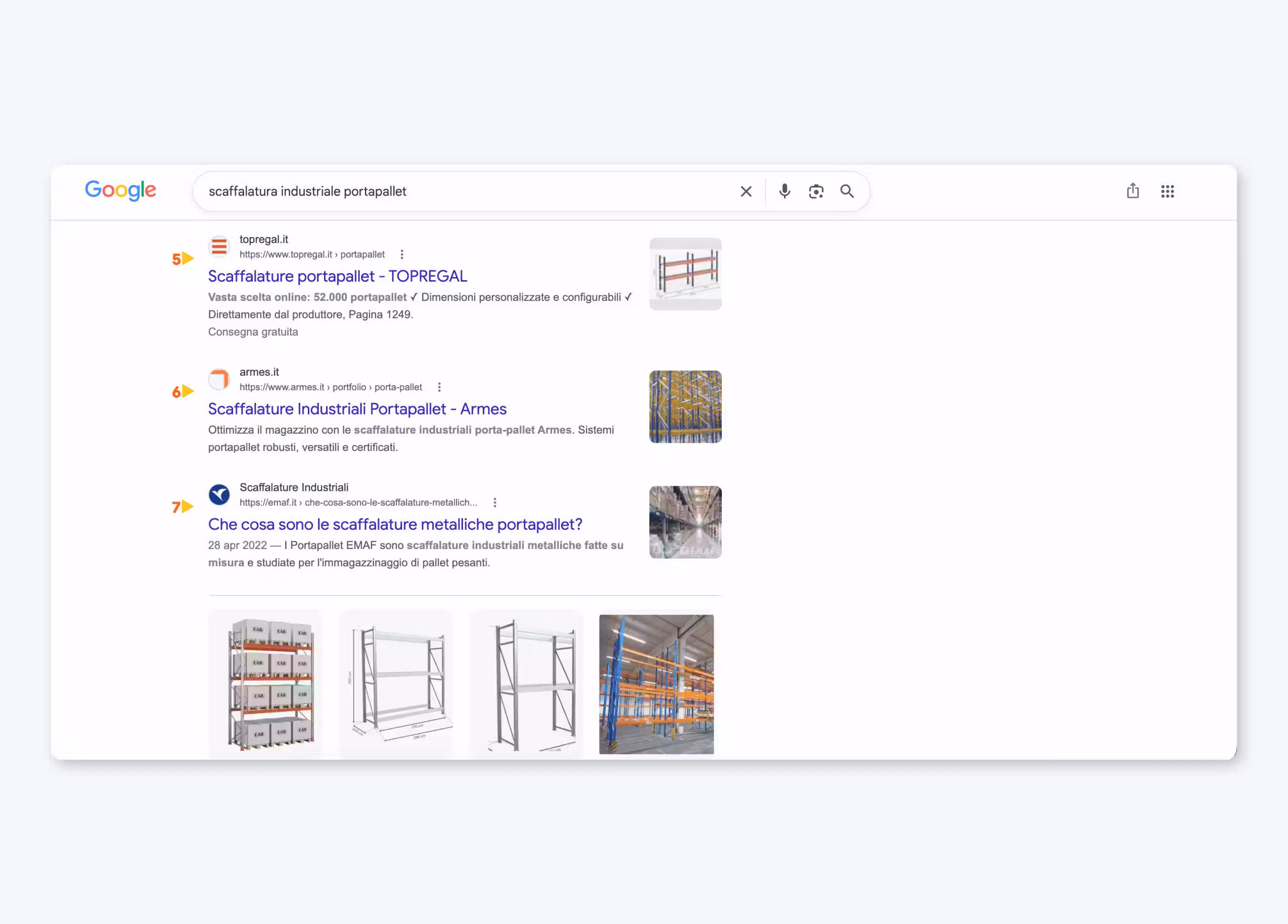
Task: Open the three-dot menu for the topregal.it result
Action: [401, 254]
